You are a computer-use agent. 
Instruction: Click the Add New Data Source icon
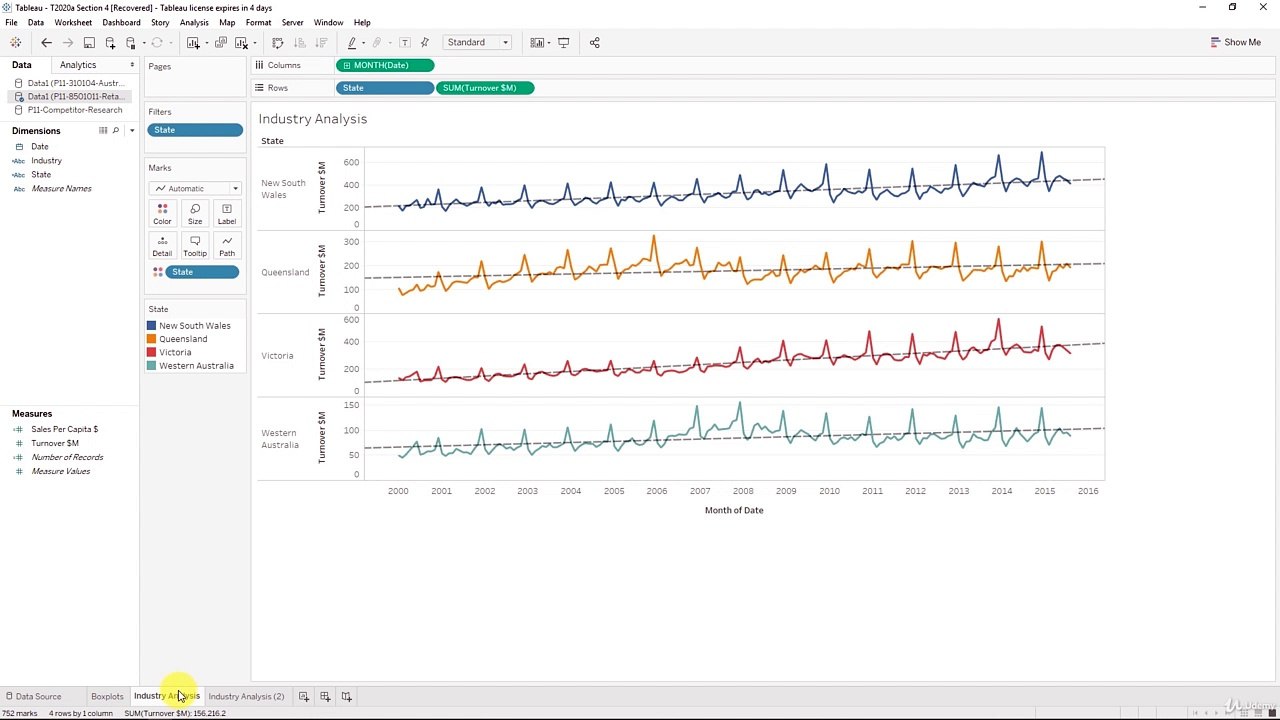pos(110,43)
